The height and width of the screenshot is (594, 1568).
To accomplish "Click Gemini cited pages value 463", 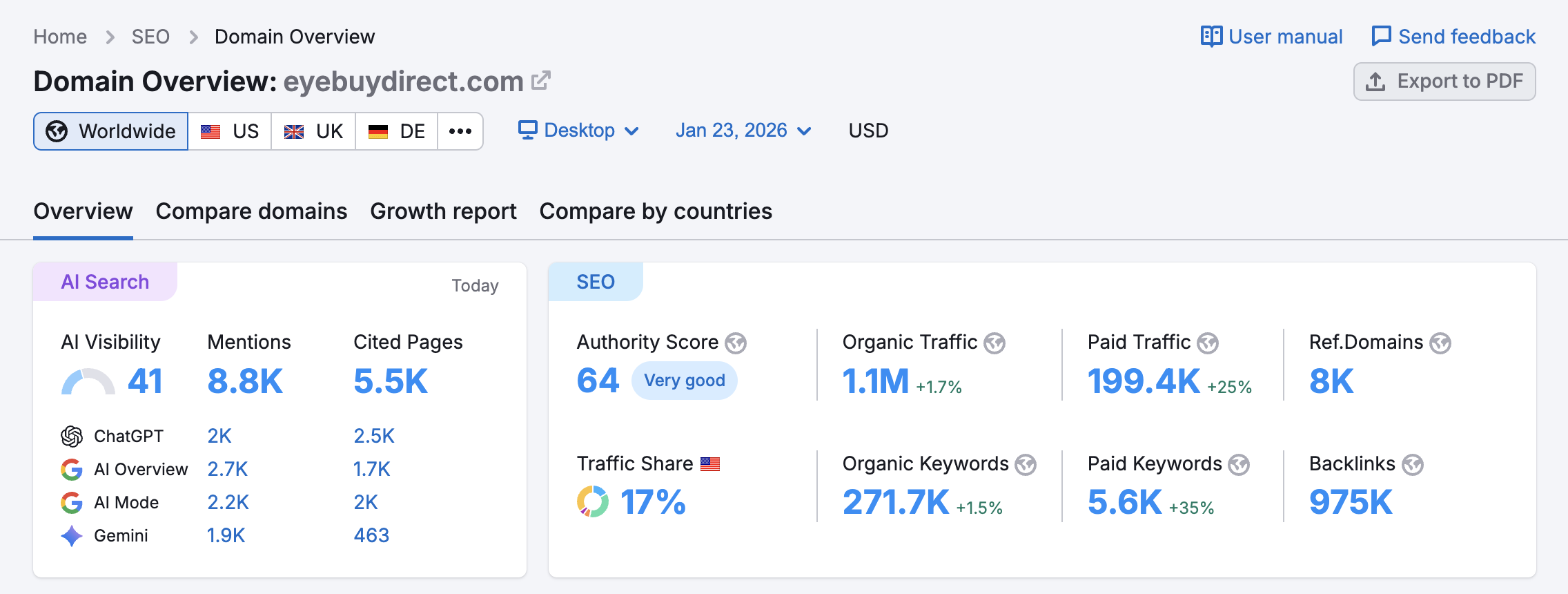I will coord(371,535).
